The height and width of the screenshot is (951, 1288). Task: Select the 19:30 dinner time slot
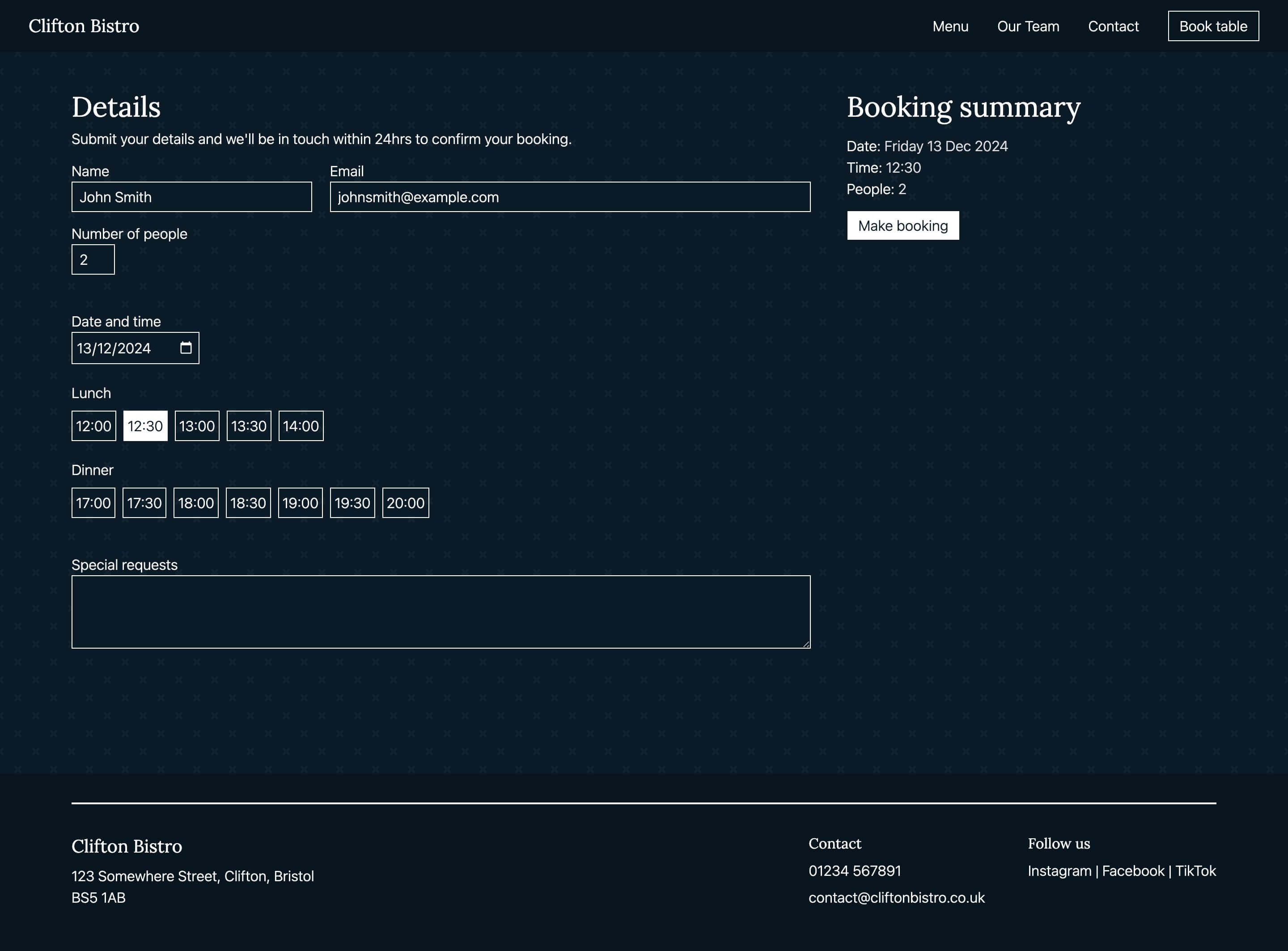[352, 503]
